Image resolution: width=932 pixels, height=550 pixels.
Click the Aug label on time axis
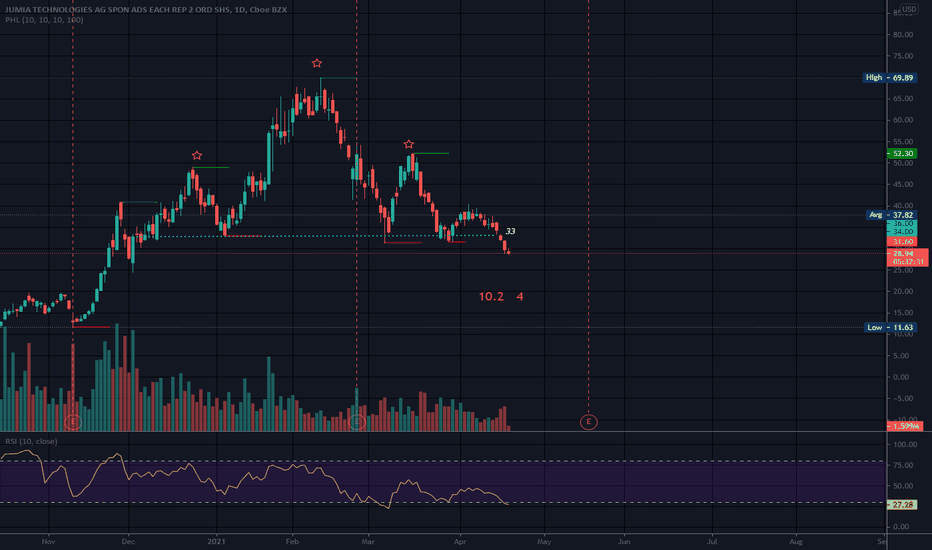click(796, 541)
